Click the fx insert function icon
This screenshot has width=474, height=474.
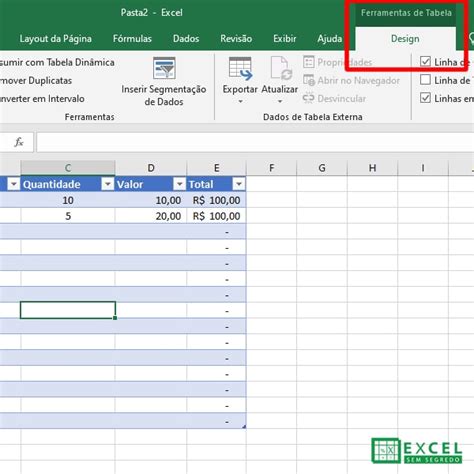(x=19, y=142)
